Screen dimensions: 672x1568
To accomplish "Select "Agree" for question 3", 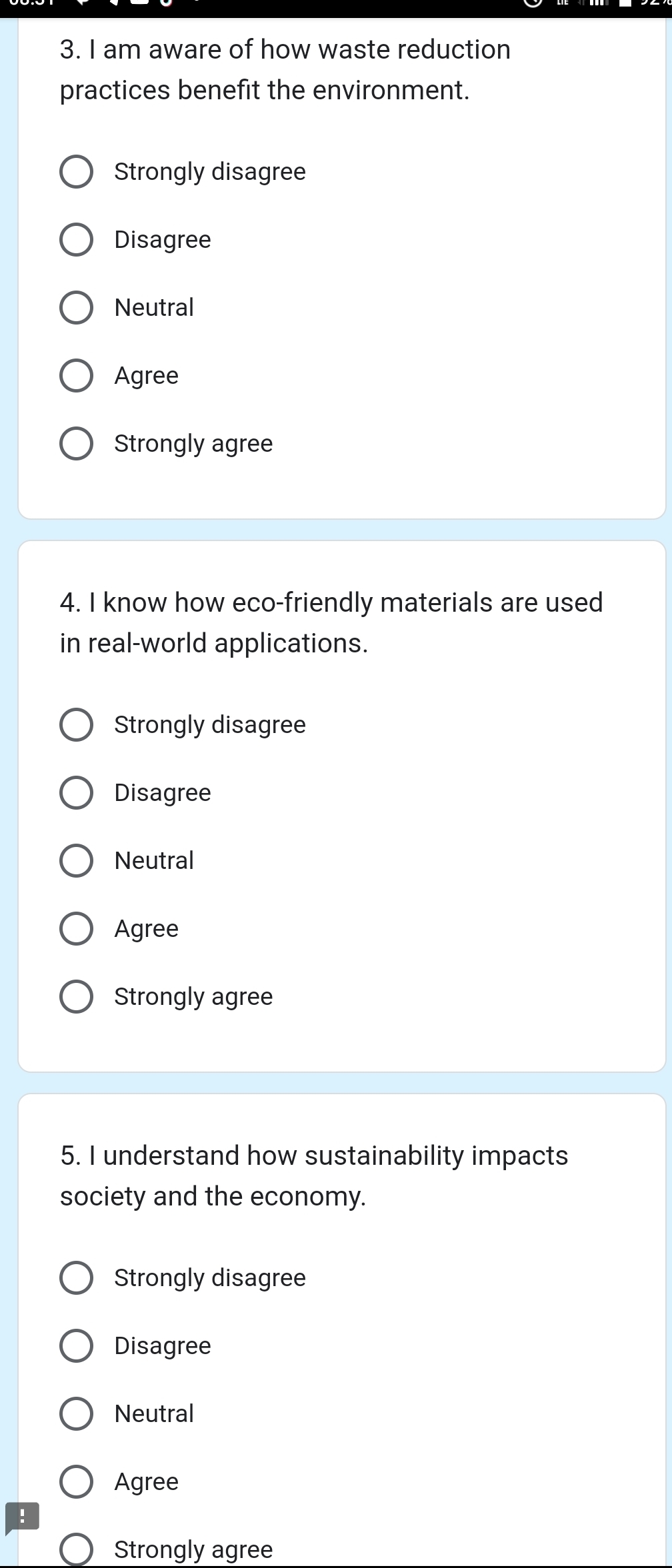I will [x=77, y=375].
